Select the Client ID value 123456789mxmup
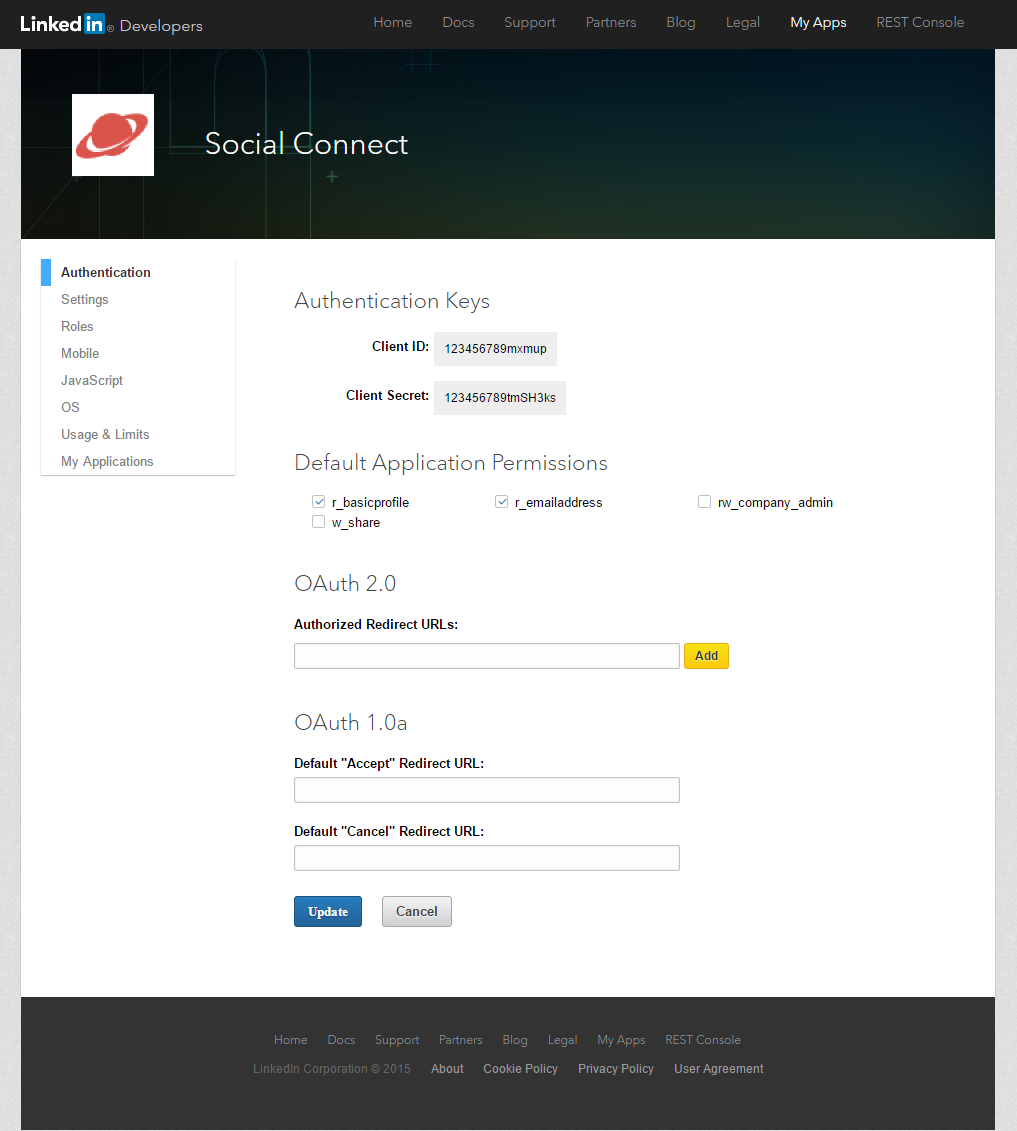This screenshot has height=1131, width=1017. (496, 348)
